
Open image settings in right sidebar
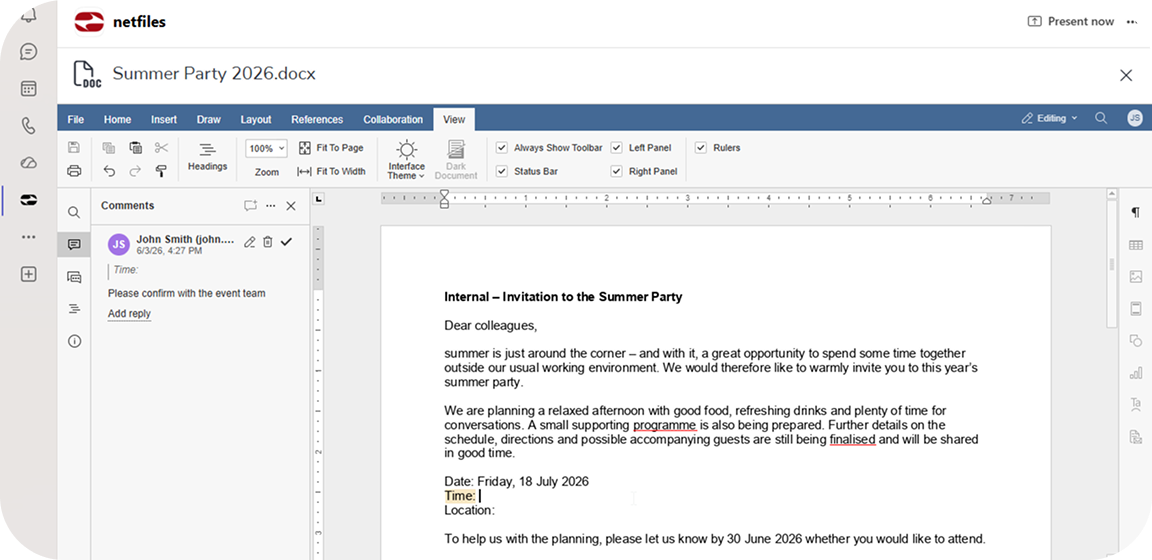[1136, 277]
